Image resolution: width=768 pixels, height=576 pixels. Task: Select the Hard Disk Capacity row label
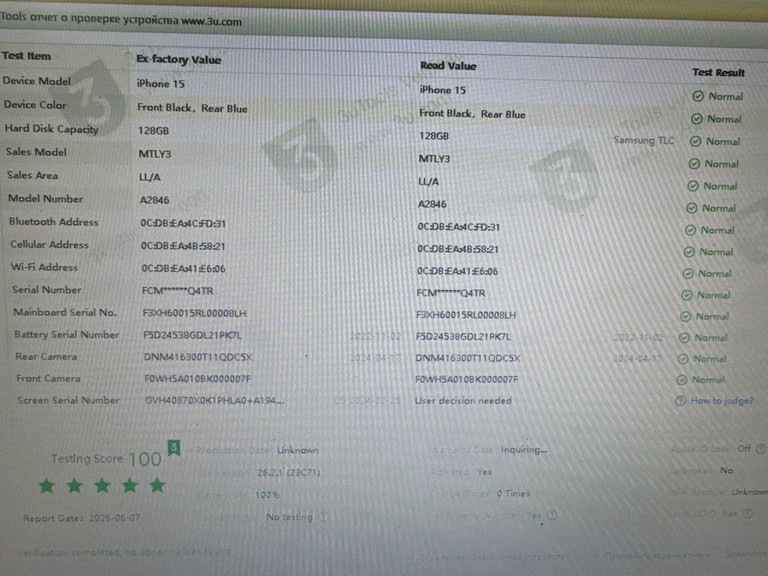[x=51, y=129]
